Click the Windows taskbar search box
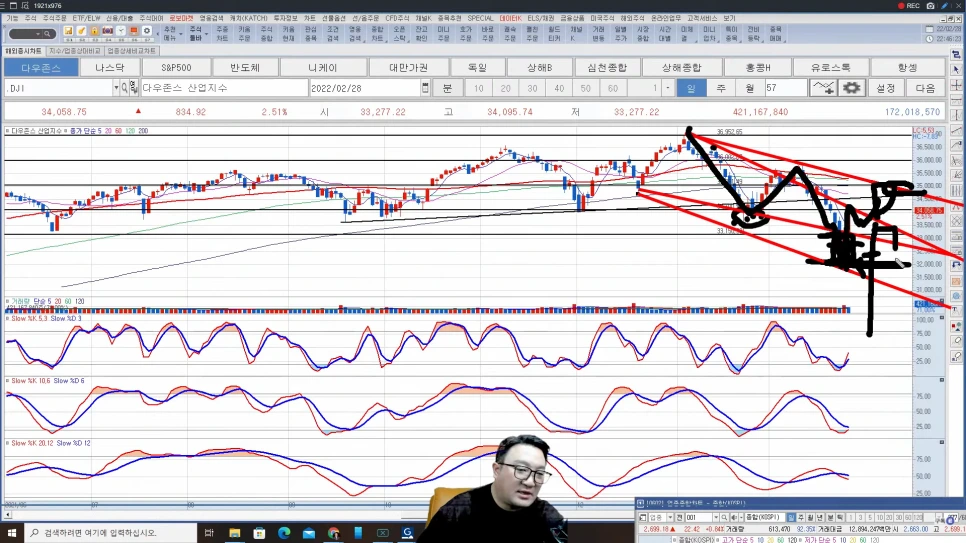966x543 pixels. [111, 533]
